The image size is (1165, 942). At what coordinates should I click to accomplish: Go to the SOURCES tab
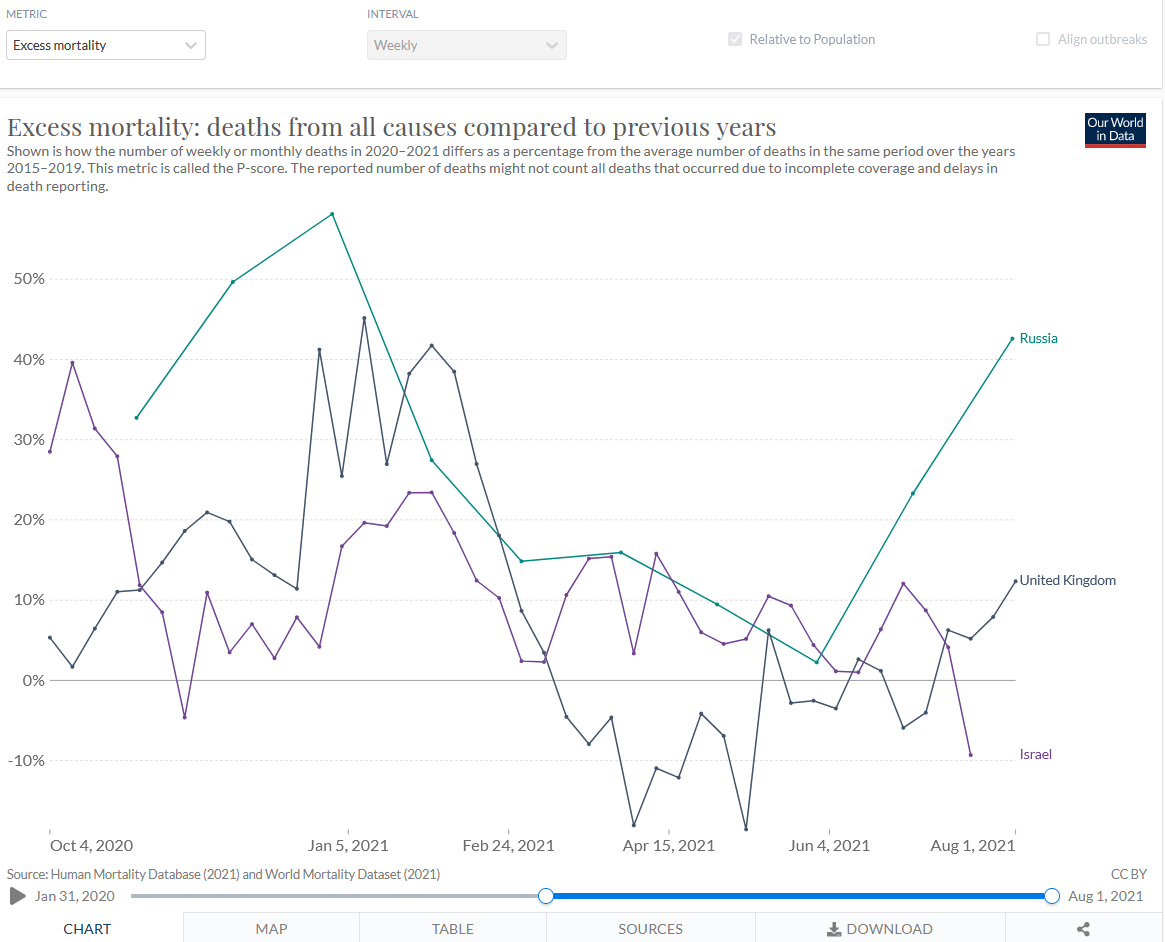650,929
